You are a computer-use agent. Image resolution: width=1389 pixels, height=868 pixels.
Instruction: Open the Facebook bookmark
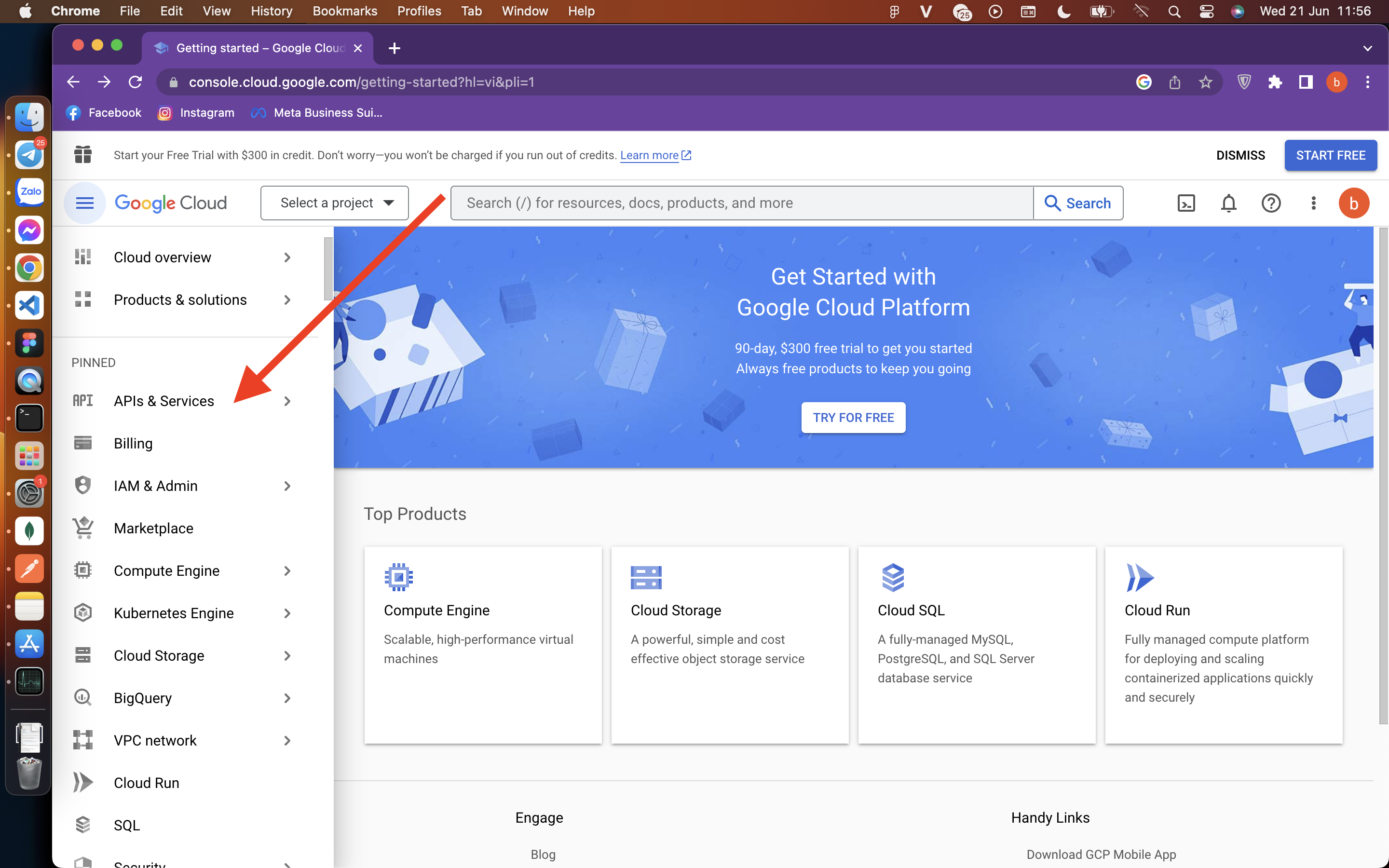[x=104, y=112]
